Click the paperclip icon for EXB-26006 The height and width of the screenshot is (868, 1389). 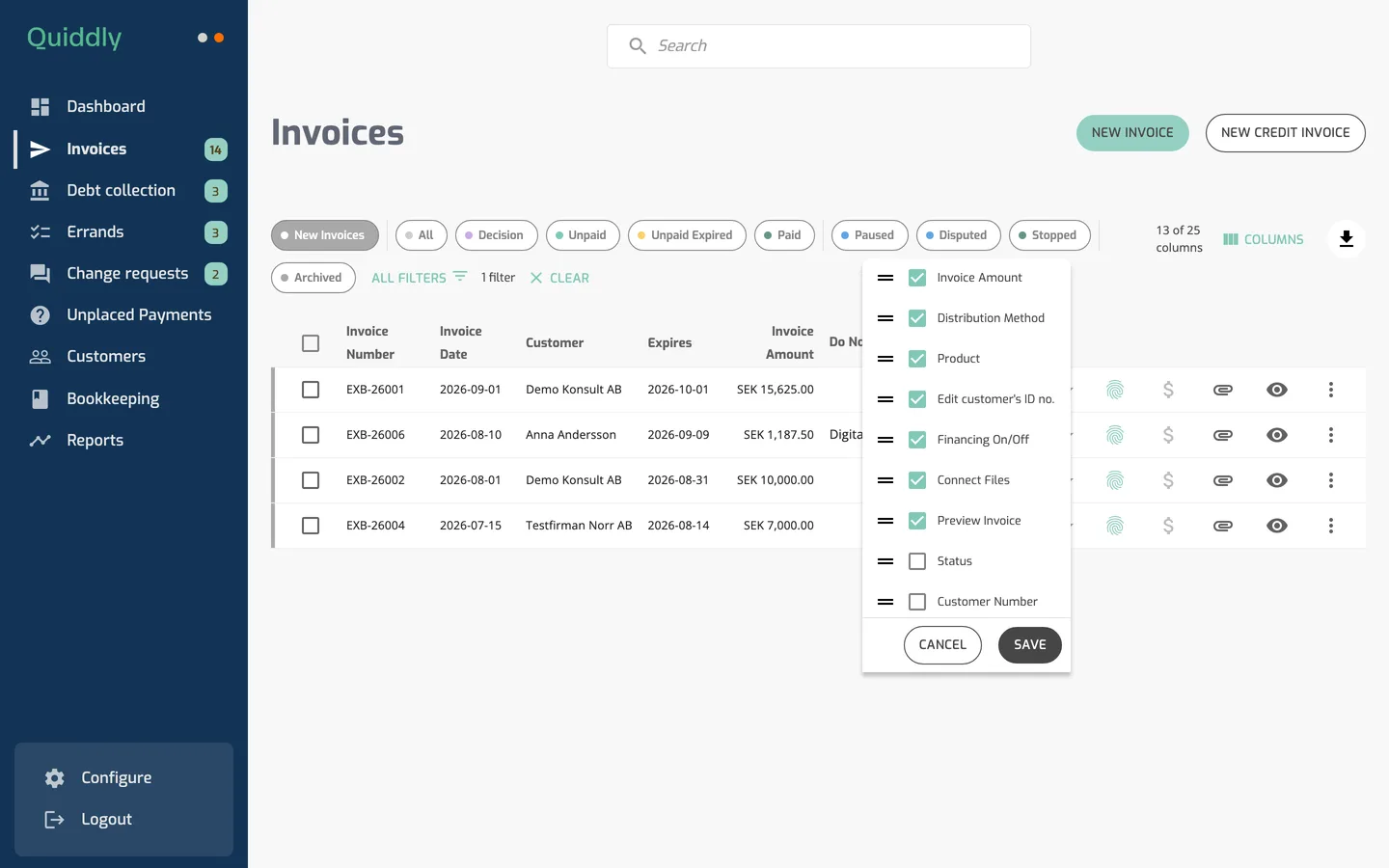1223,435
